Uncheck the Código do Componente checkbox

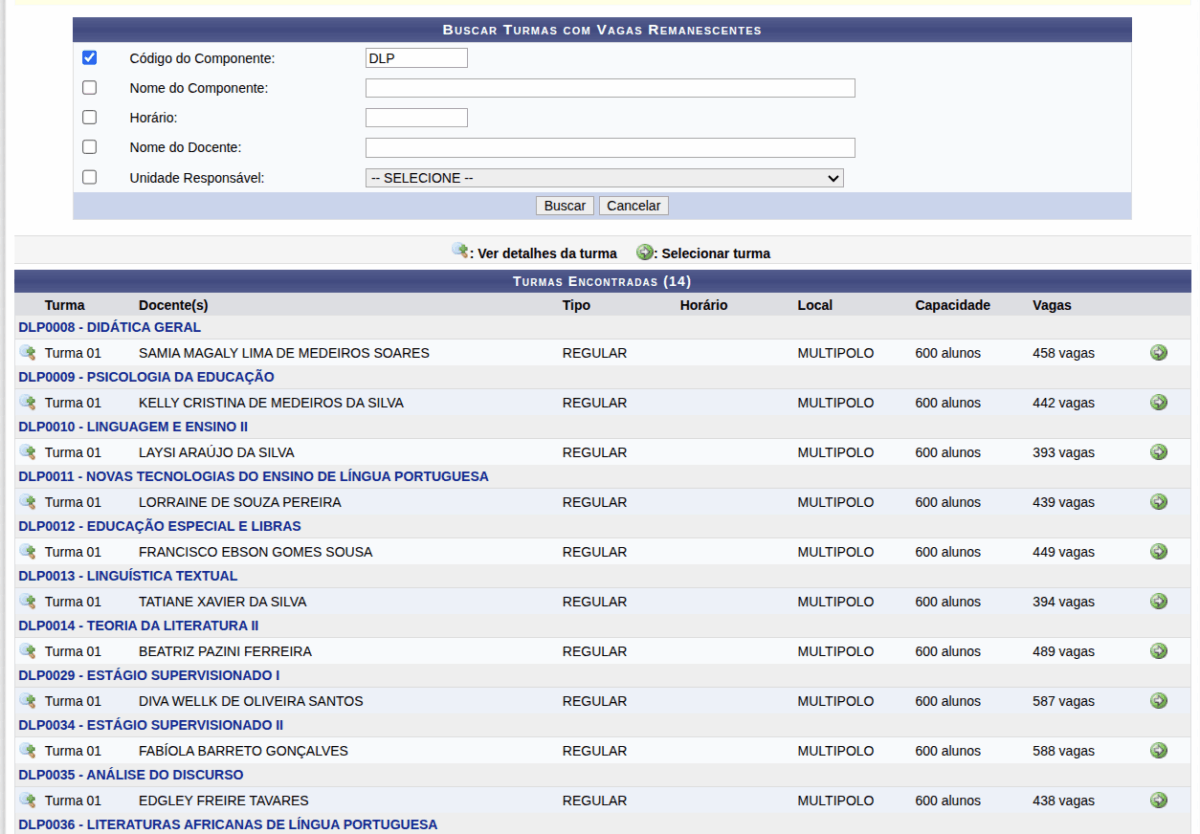coord(90,58)
